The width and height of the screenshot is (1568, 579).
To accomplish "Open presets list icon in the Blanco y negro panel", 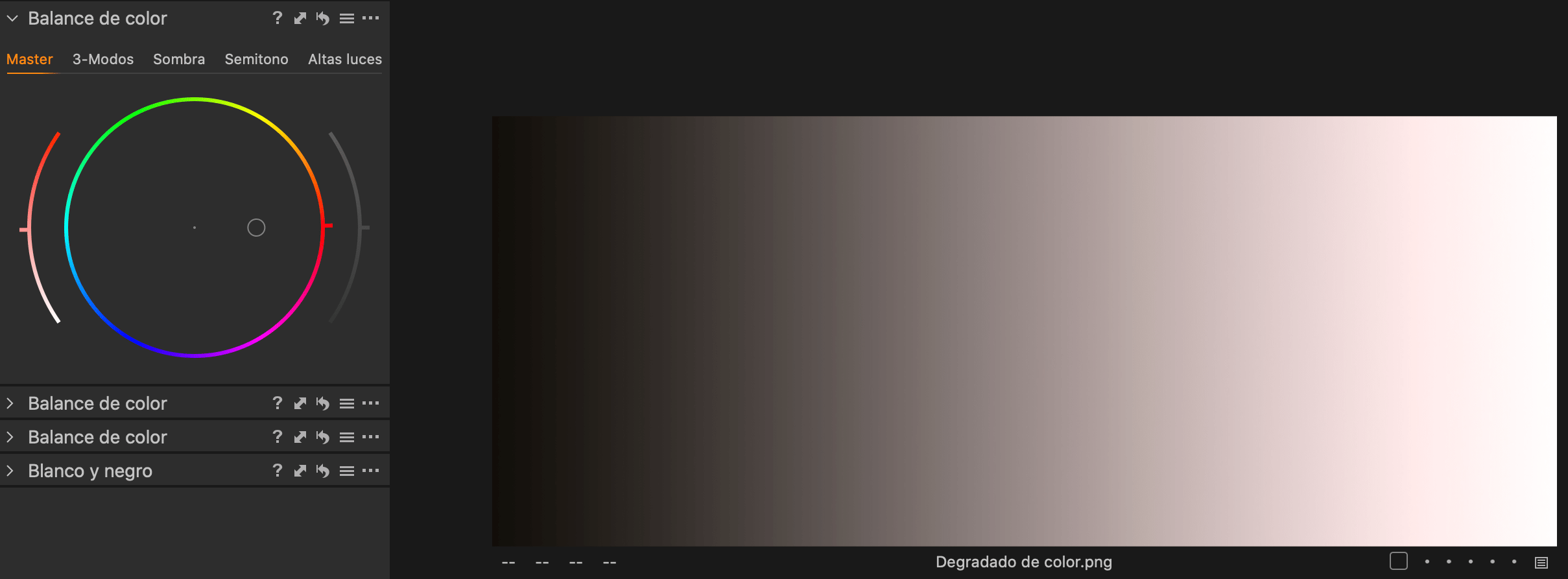I will tap(347, 471).
